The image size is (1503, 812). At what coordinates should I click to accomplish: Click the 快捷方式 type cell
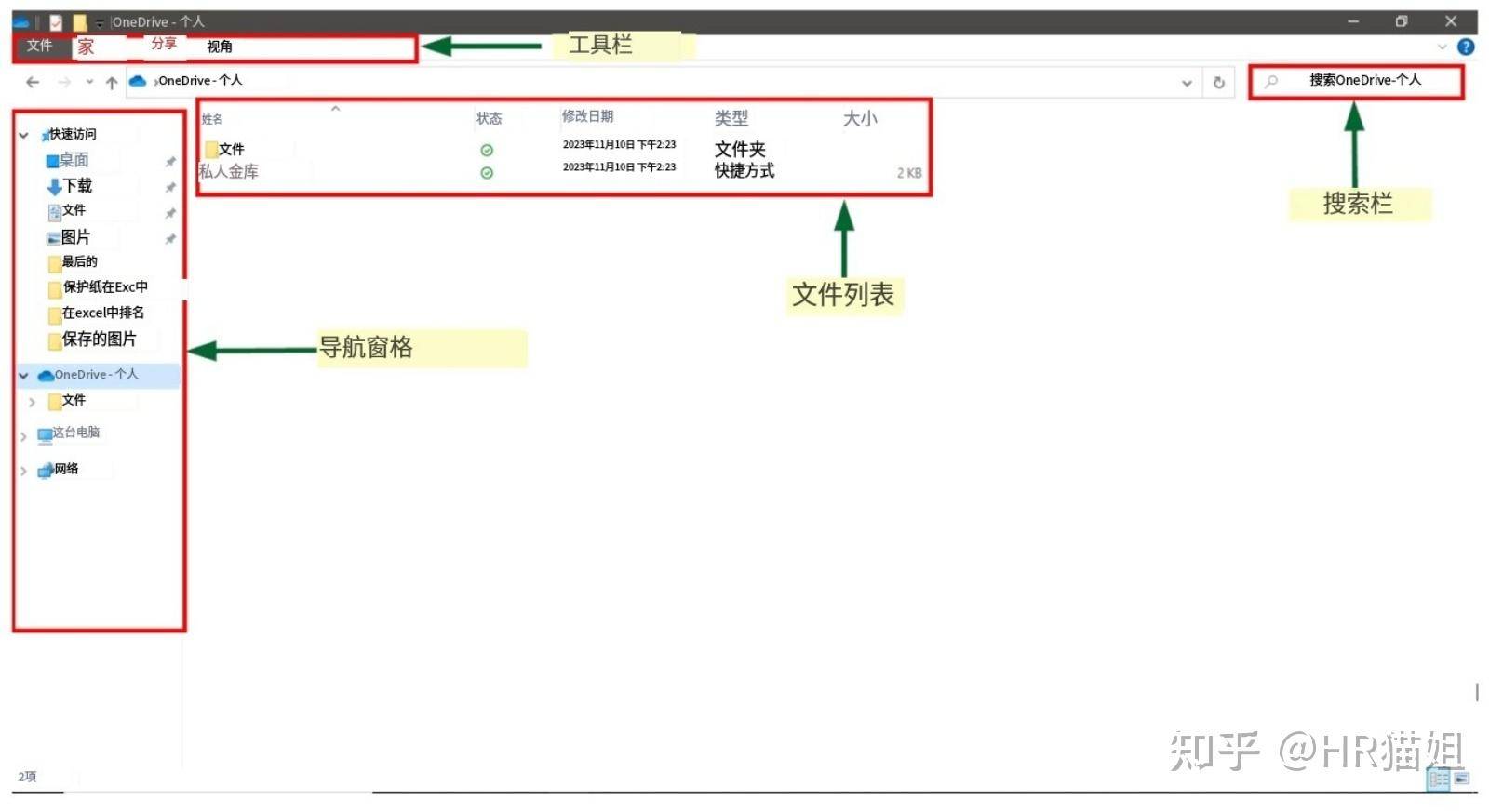[x=745, y=171]
